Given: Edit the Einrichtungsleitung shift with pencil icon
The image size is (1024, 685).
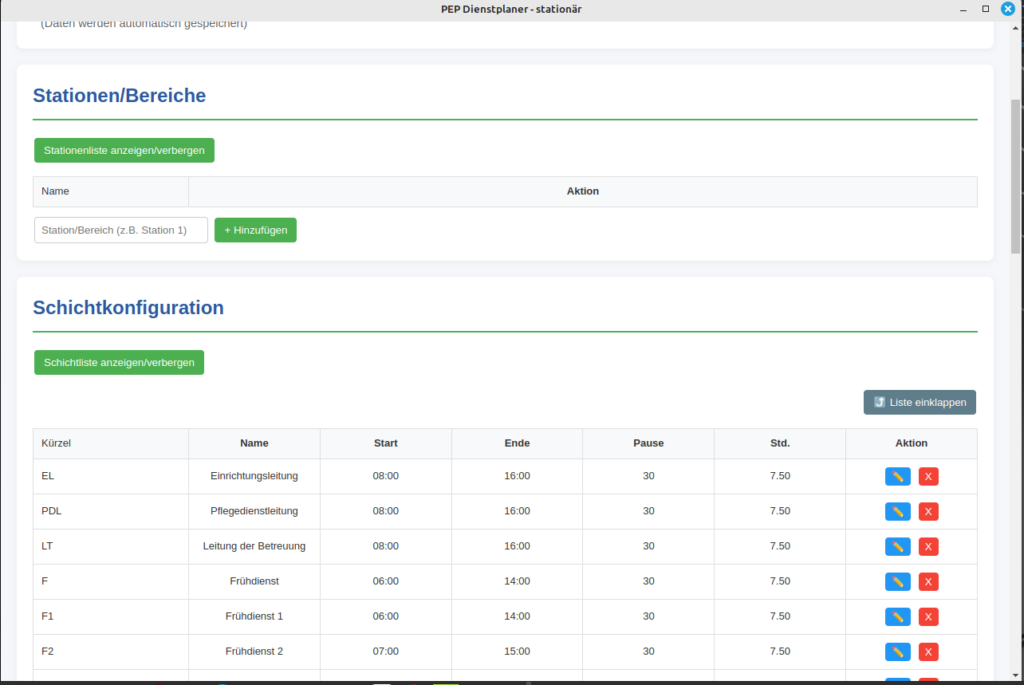Looking at the screenshot, I should coord(897,476).
